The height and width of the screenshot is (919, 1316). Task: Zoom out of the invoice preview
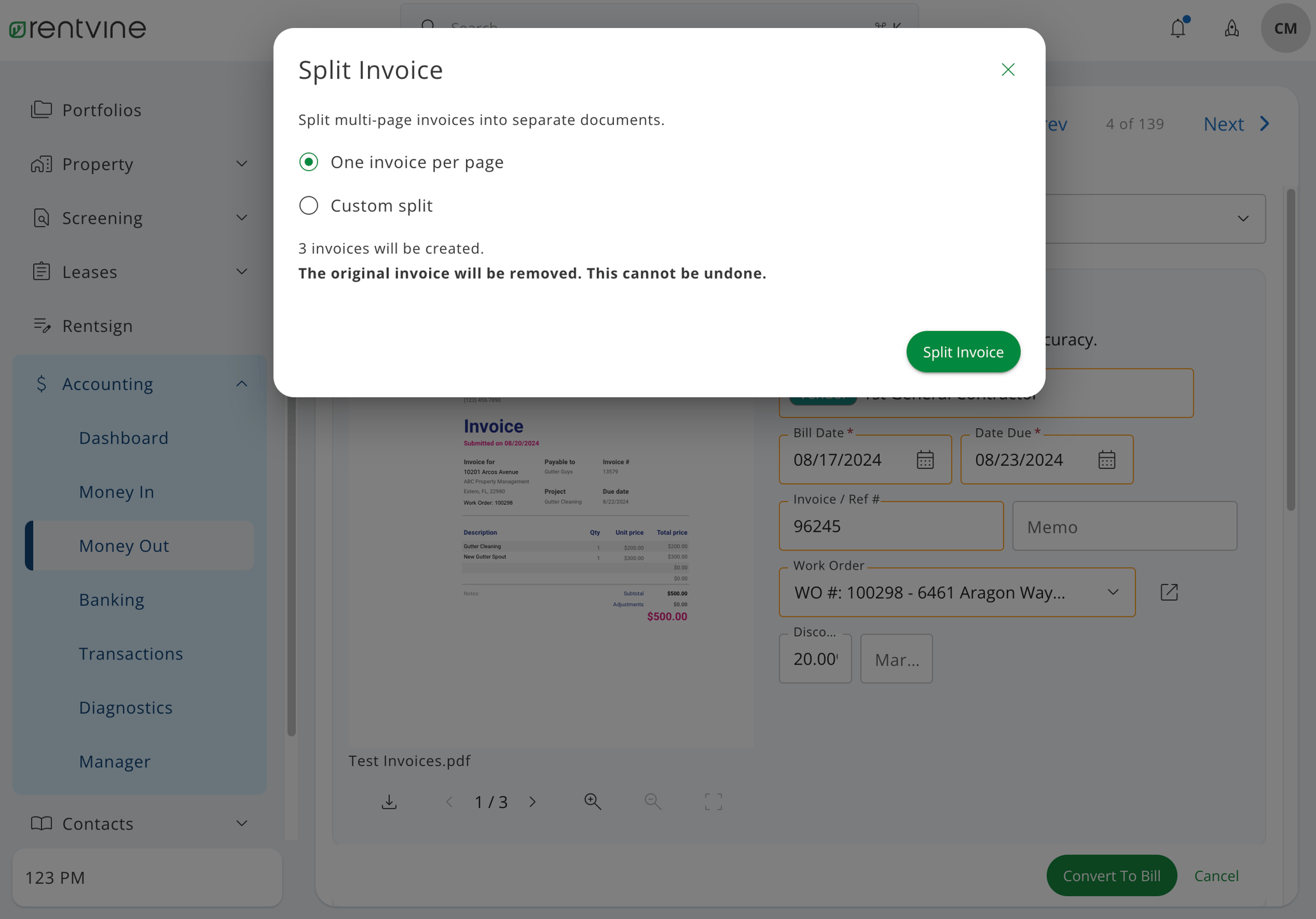tap(652, 801)
